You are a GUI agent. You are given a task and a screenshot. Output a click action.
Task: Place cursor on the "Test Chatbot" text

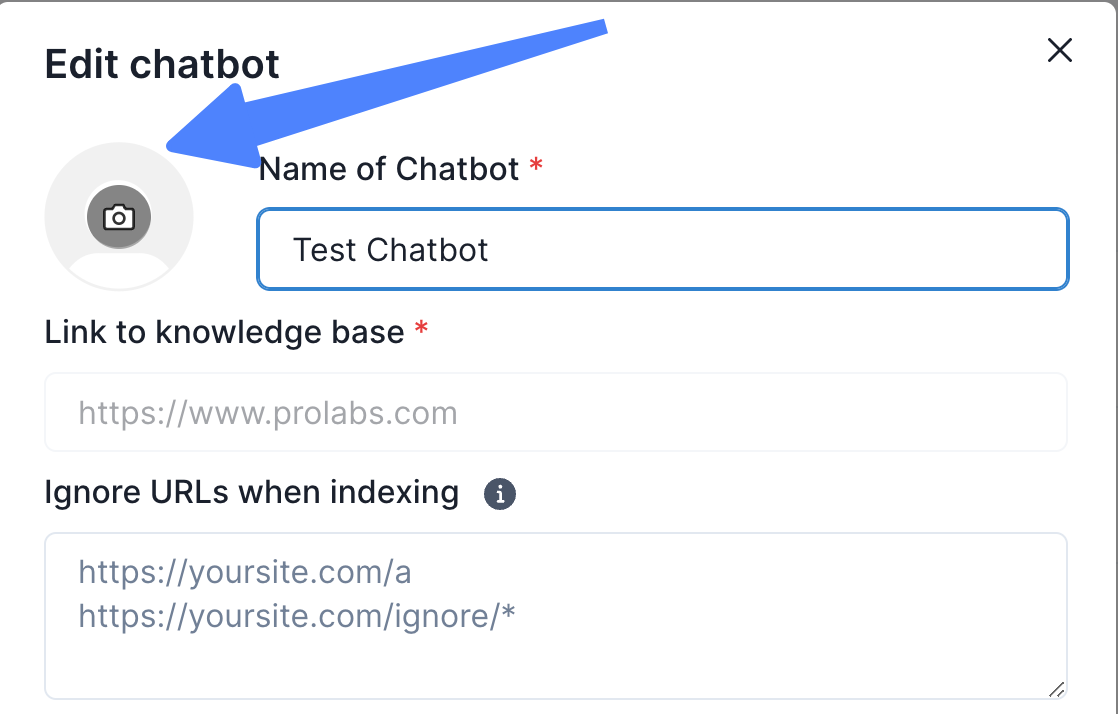(x=390, y=249)
